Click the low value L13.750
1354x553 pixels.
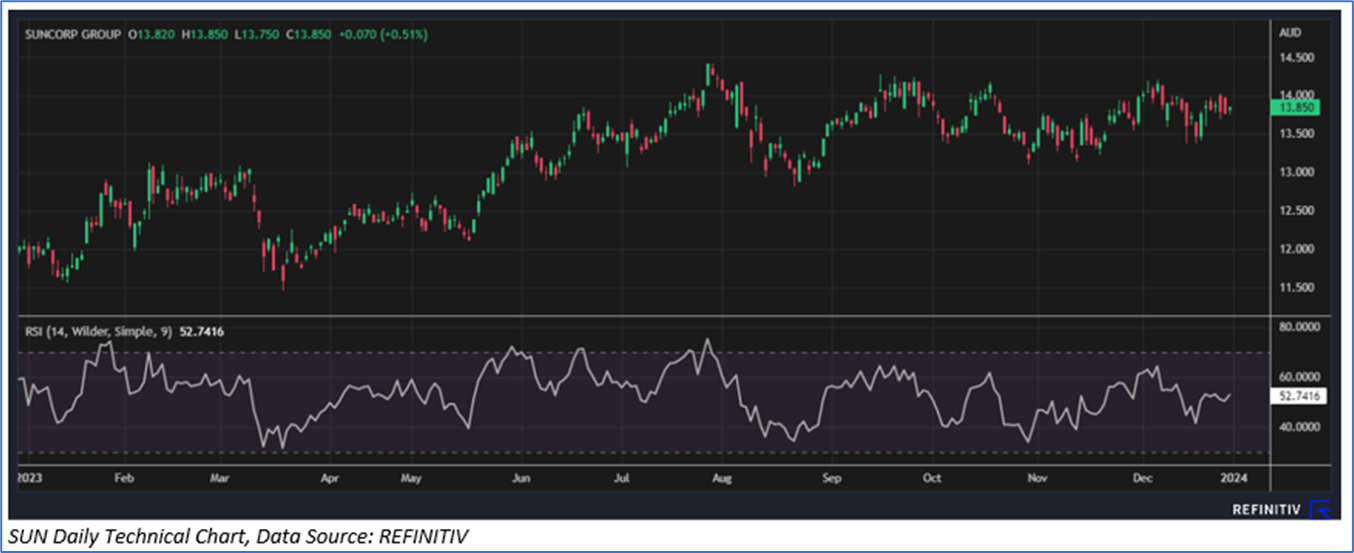pyautogui.click(x=259, y=34)
